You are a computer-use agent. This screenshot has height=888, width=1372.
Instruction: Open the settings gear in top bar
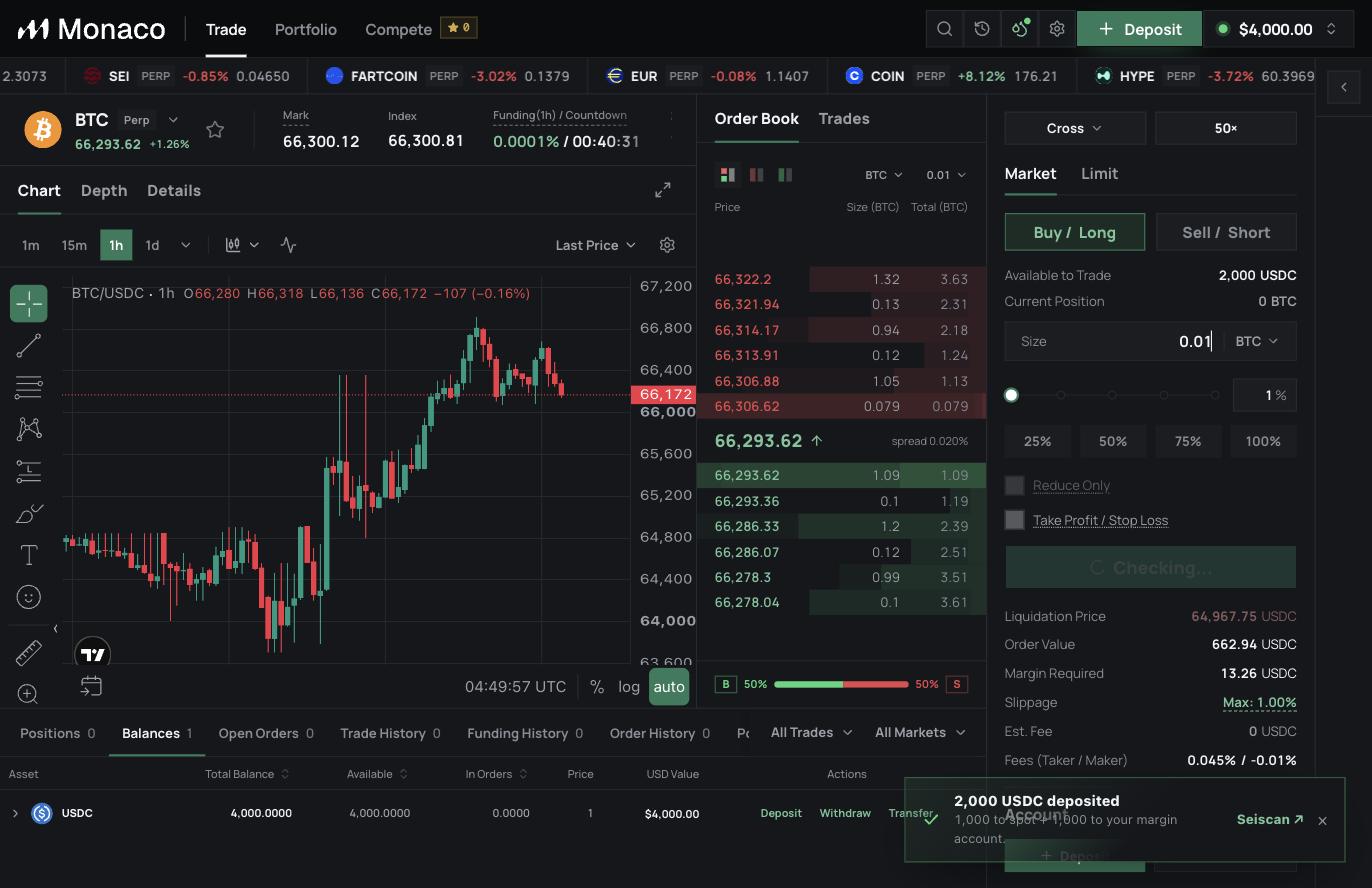pos(1057,29)
